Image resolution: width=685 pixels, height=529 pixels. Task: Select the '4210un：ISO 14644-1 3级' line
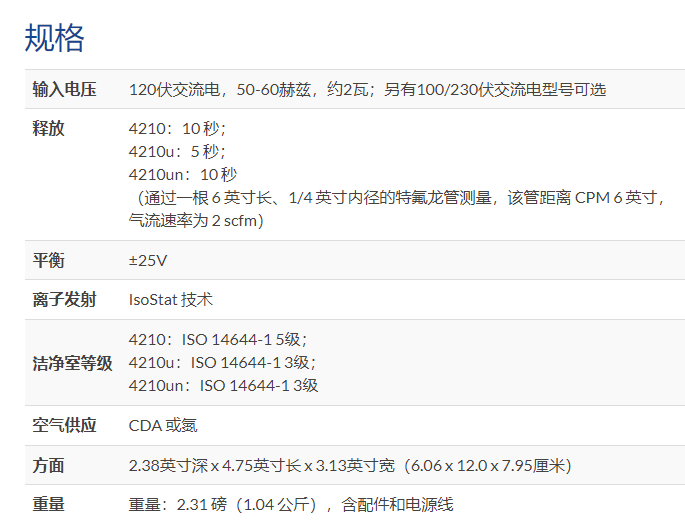tap(223, 385)
